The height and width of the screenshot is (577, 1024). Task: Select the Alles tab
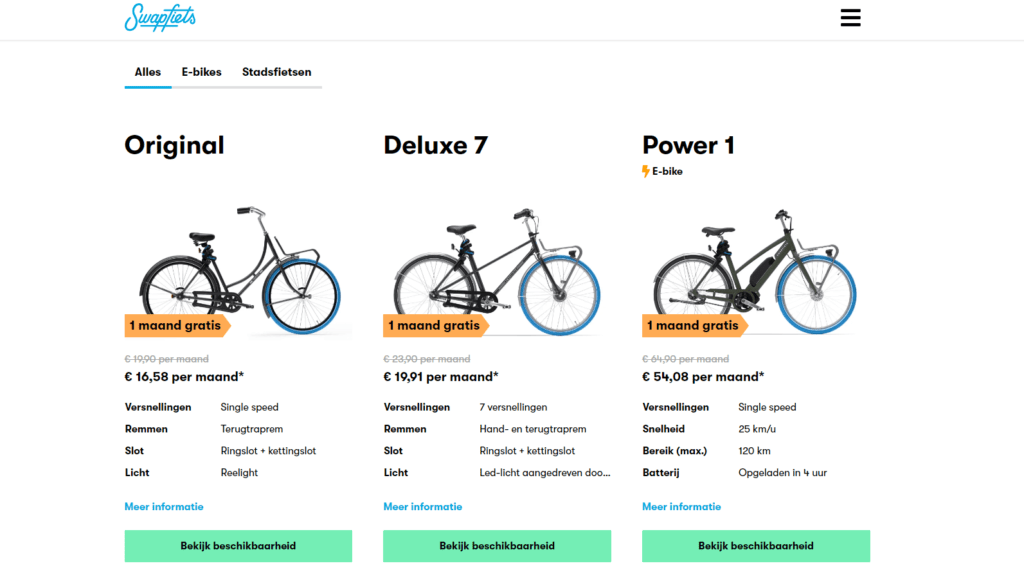(148, 72)
